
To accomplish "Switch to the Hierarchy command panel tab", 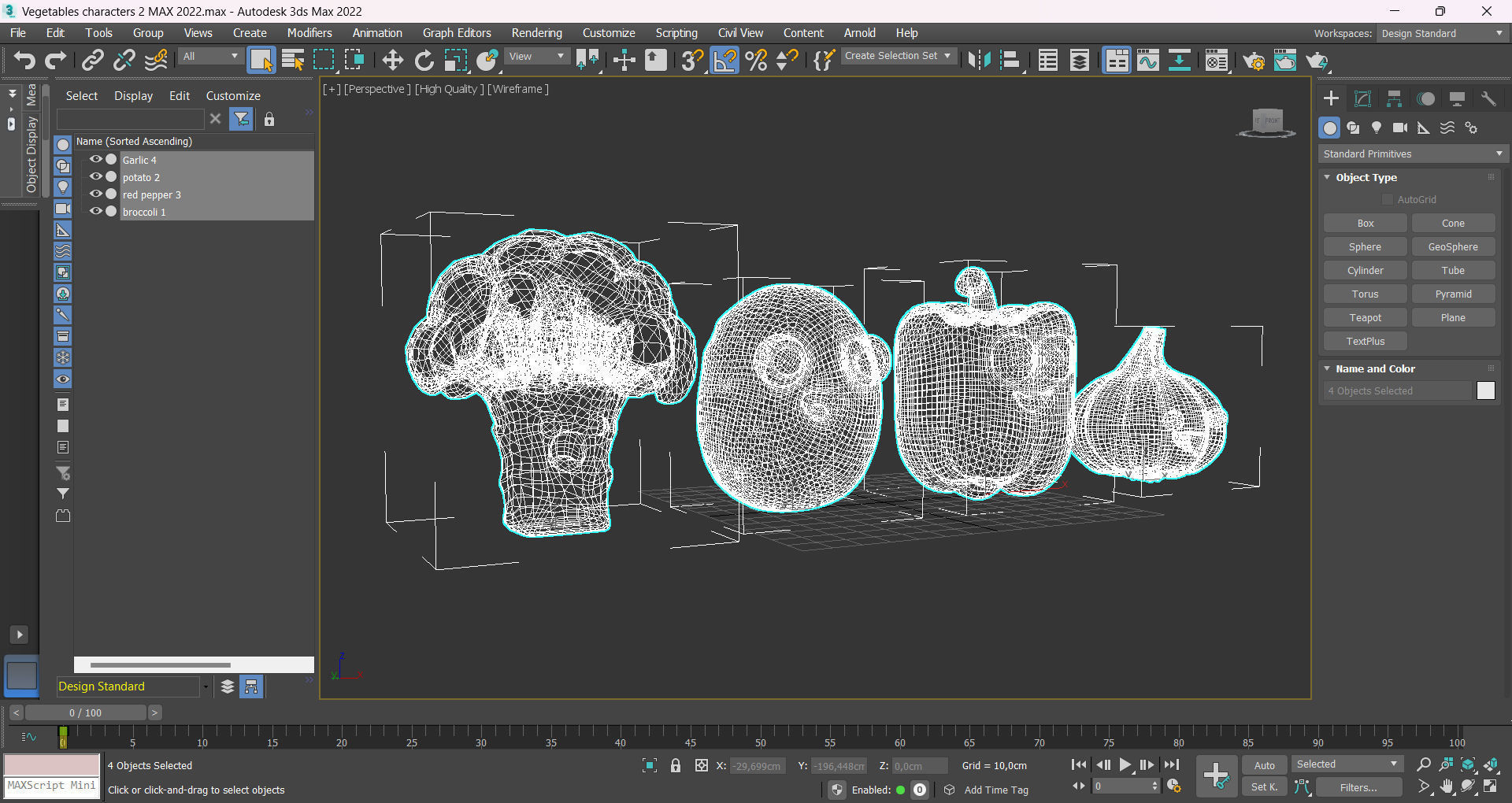I will pyautogui.click(x=1394, y=98).
